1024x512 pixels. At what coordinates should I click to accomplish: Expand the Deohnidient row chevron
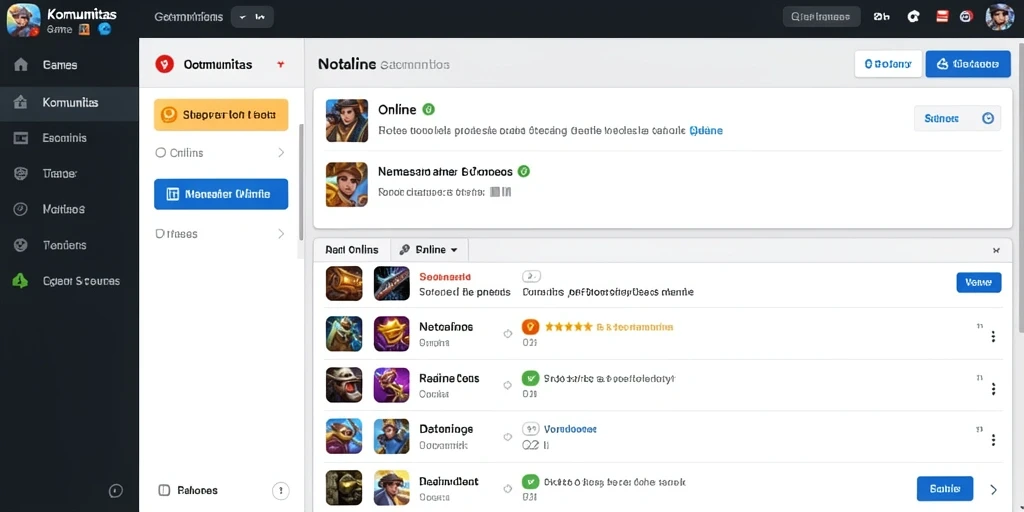pos(993,489)
